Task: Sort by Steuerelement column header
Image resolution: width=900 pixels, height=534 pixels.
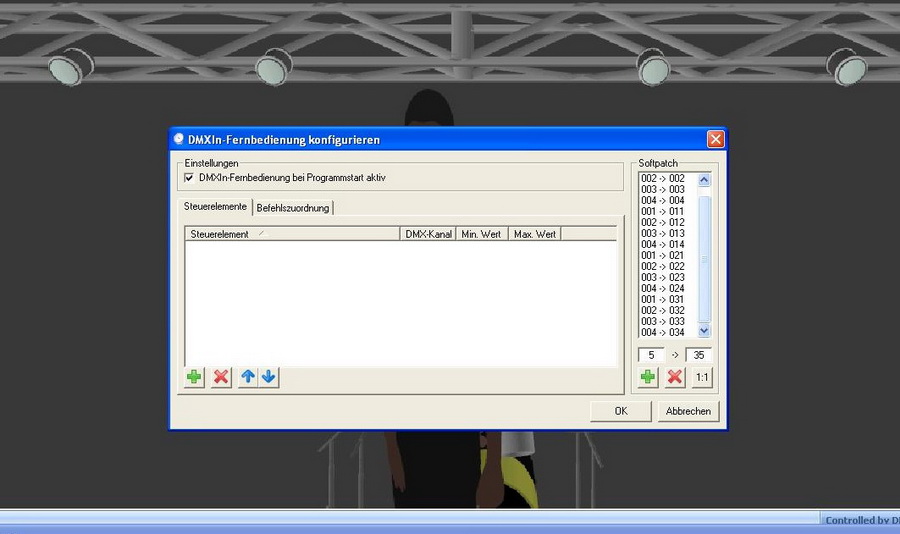Action: [292, 234]
